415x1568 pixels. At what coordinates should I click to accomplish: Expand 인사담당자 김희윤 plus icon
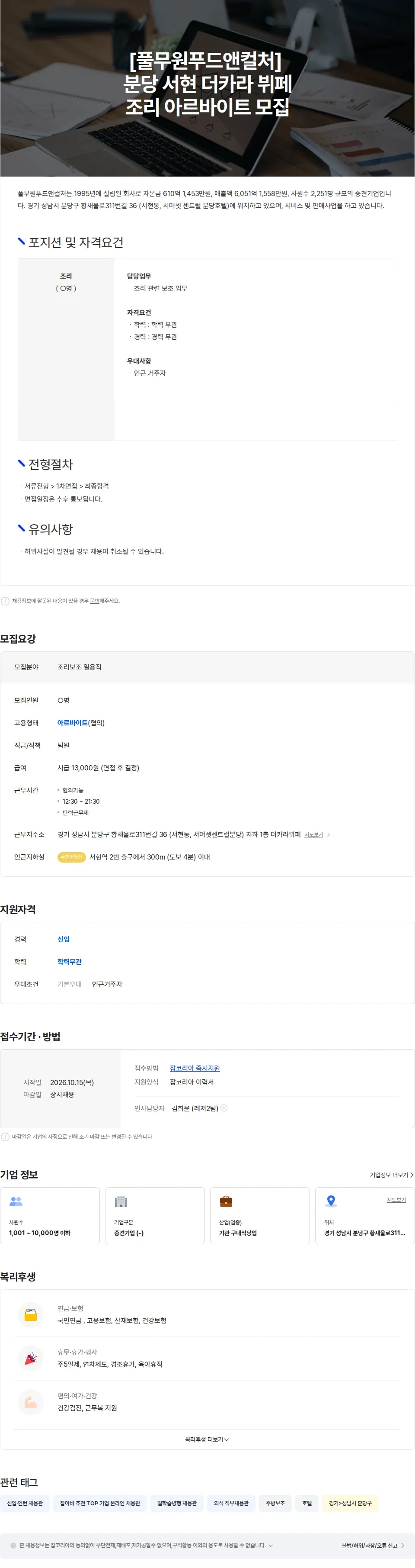(224, 1108)
